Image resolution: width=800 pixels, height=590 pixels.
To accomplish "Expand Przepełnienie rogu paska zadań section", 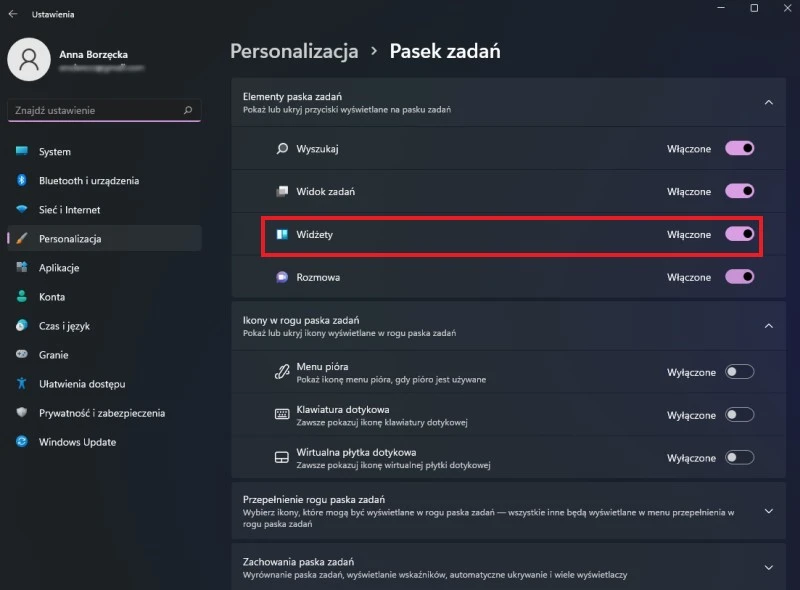I will pyautogui.click(x=768, y=511).
